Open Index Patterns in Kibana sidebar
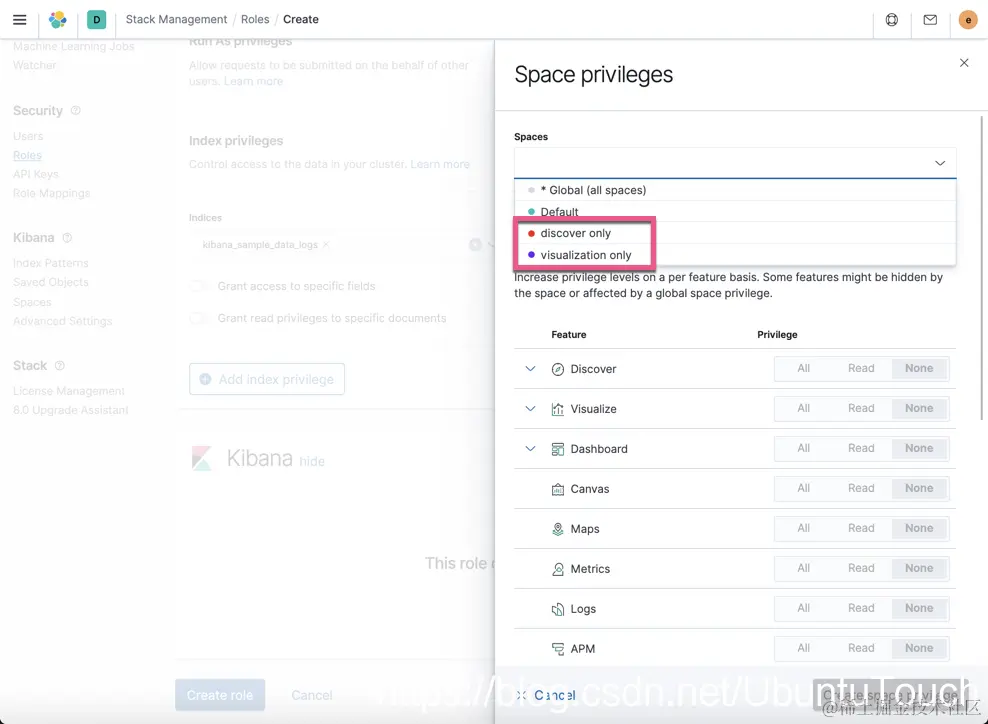 click(50, 263)
